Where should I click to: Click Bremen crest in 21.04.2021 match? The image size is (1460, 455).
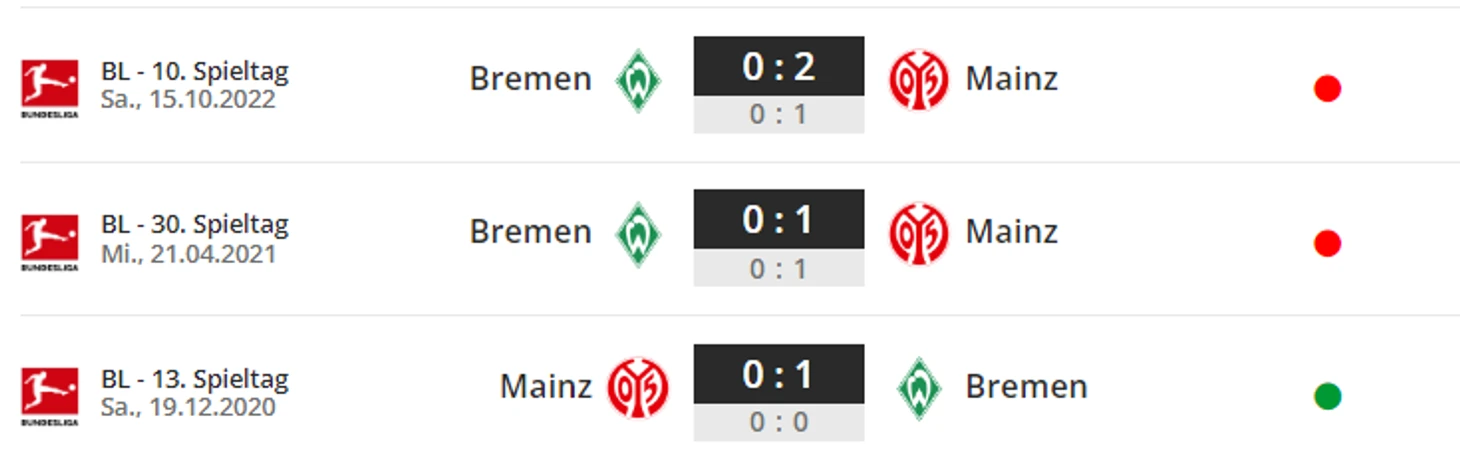(638, 234)
